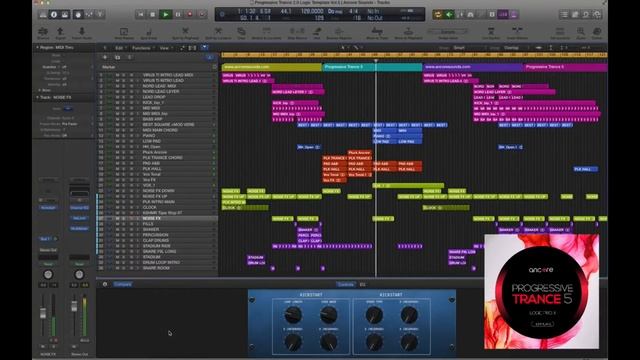Toggle the purple Count-in button
Screen dimensions: 640x360
(503, 15)
